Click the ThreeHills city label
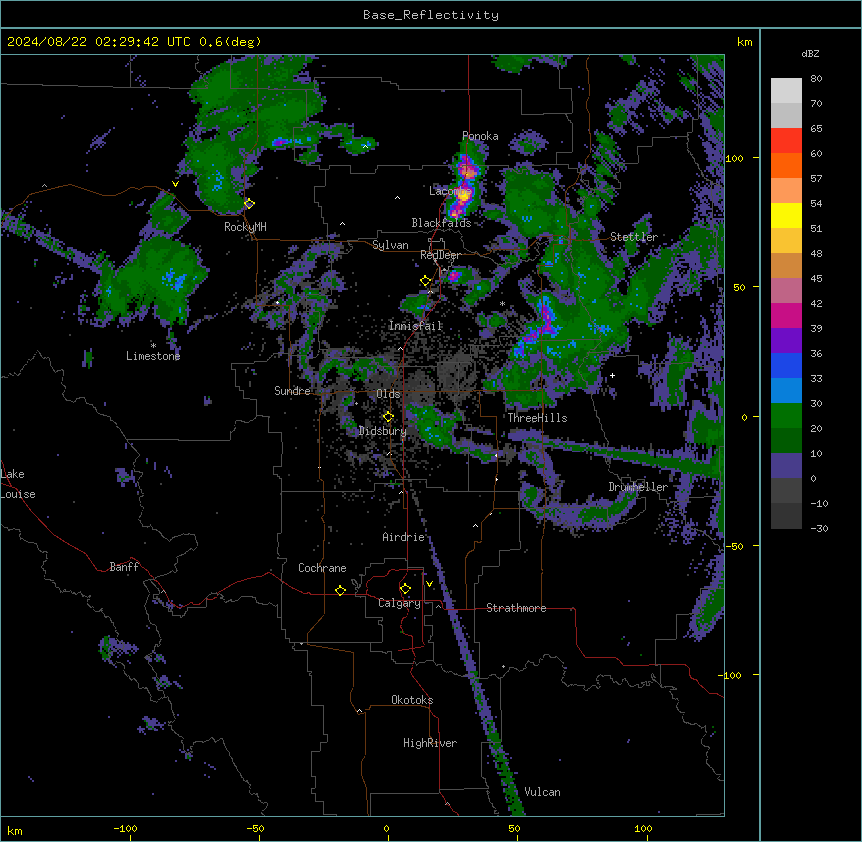 tap(537, 418)
